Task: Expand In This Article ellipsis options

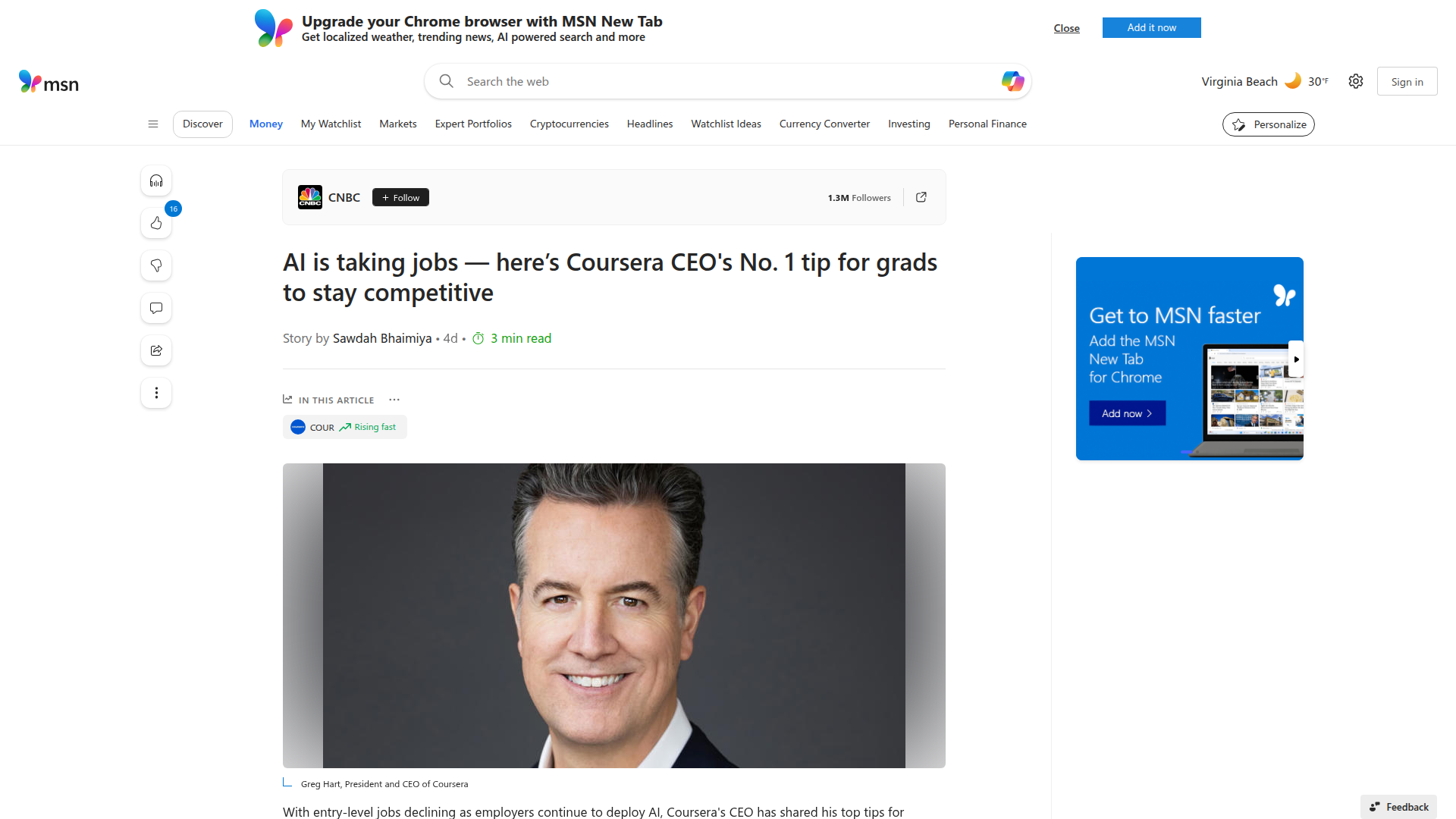Action: 394,400
